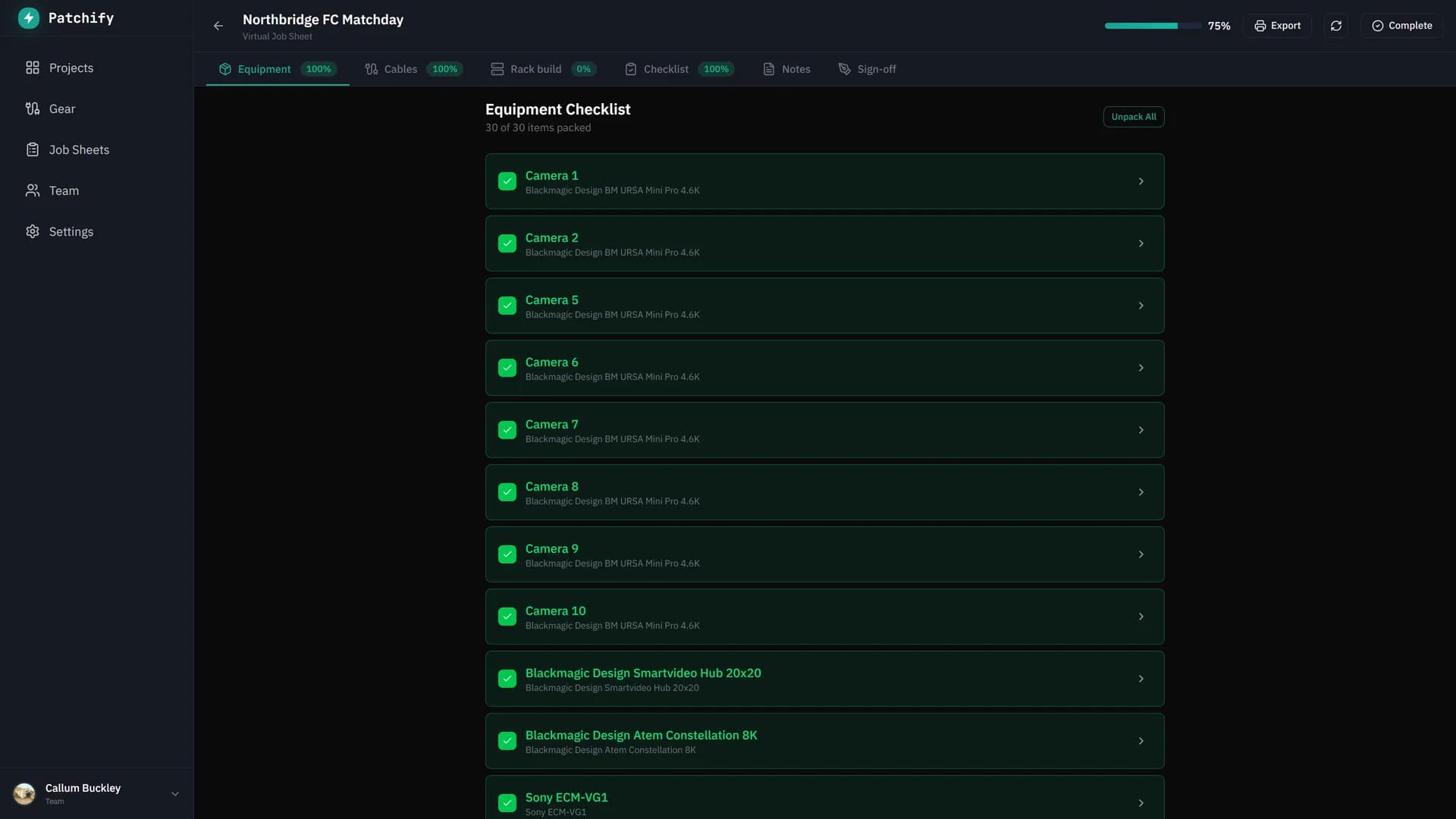1456x819 pixels.
Task: Expand Atem Constellation 8K row chevron
Action: [x=1141, y=741]
